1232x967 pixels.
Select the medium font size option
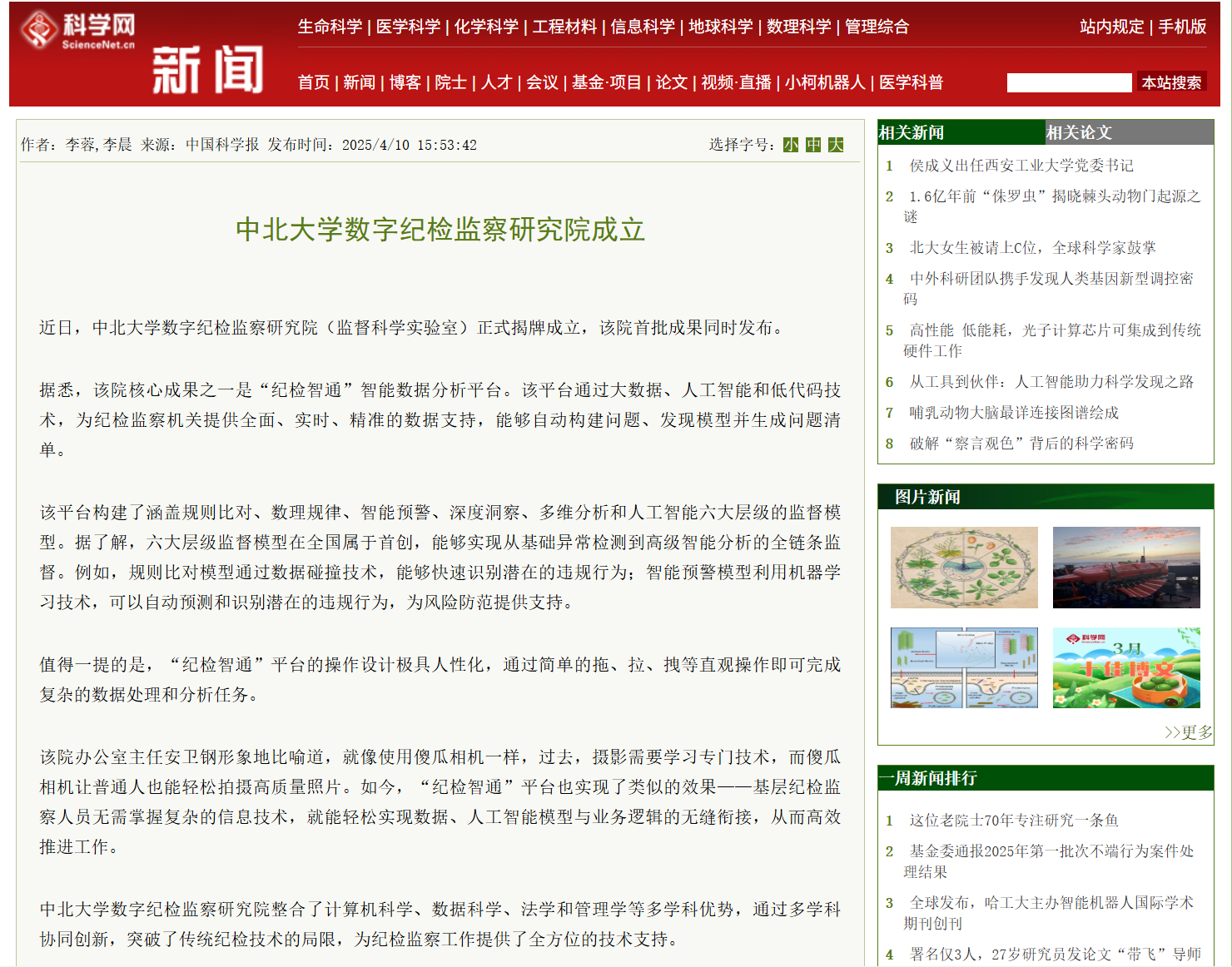pos(813,145)
